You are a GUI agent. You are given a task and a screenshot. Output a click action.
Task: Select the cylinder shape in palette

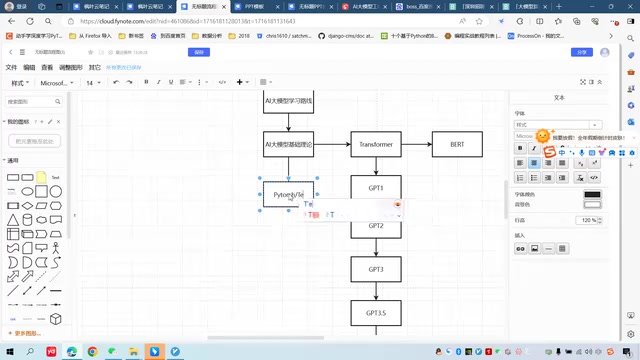point(27,220)
